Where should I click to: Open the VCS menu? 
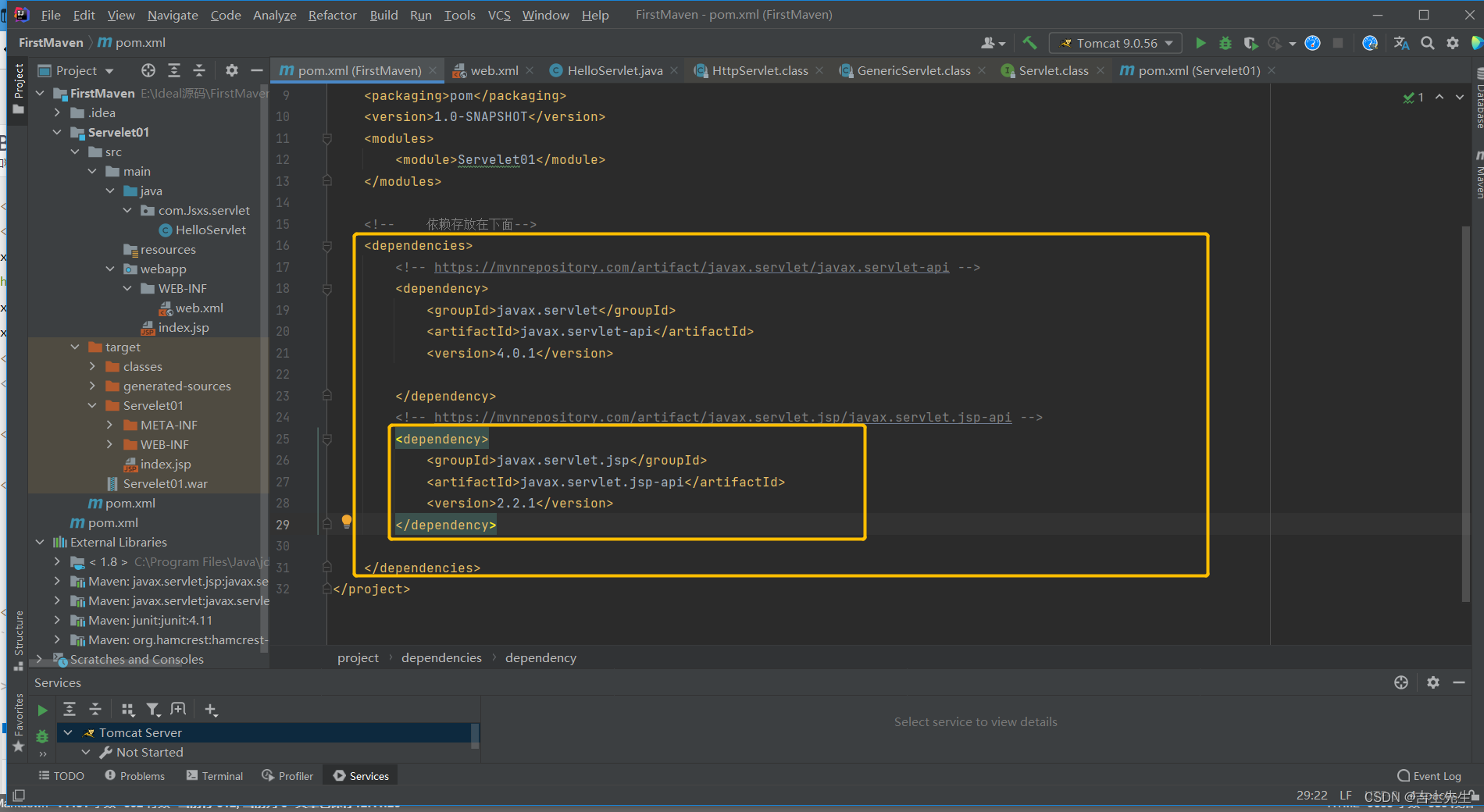(499, 15)
